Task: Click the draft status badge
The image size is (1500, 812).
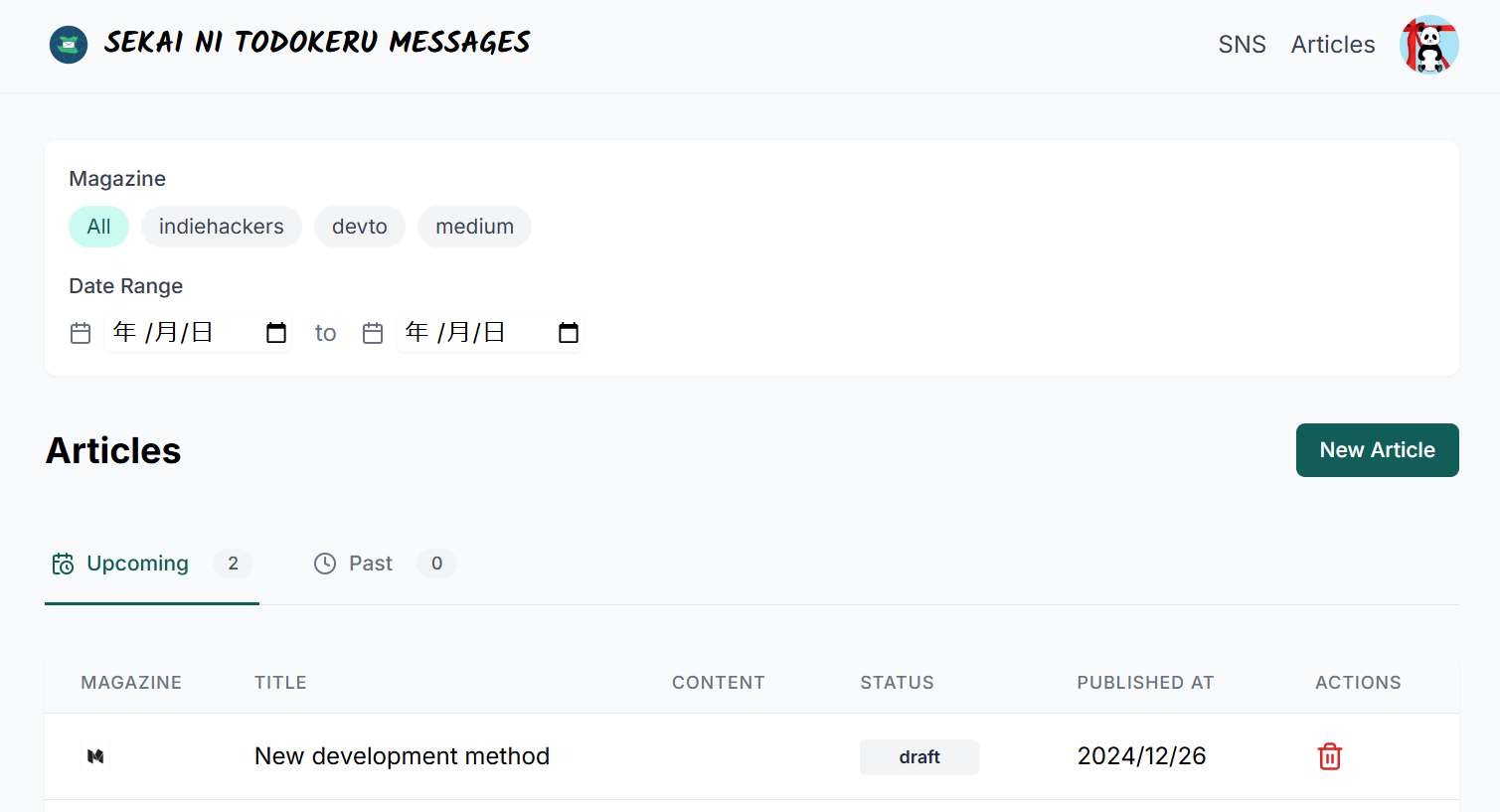Action: pos(918,757)
